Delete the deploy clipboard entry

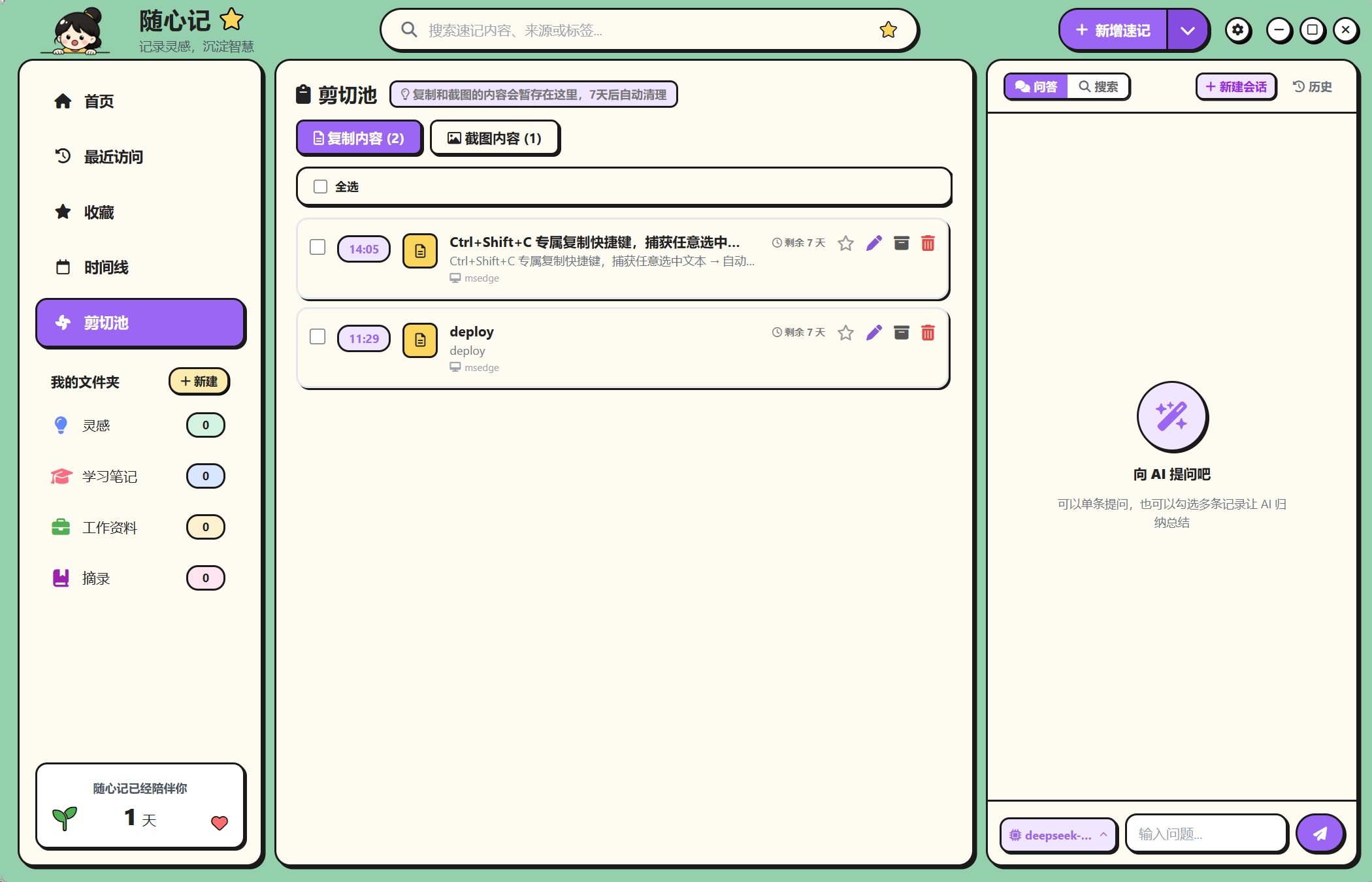click(x=928, y=333)
